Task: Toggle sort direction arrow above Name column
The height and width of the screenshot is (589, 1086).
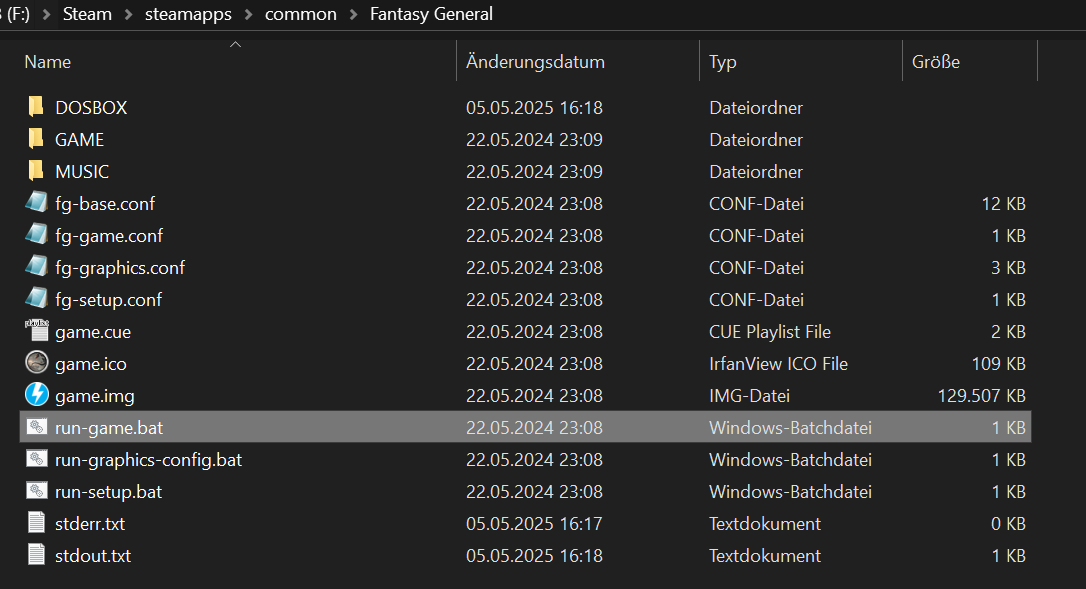Action: click(x=235, y=44)
